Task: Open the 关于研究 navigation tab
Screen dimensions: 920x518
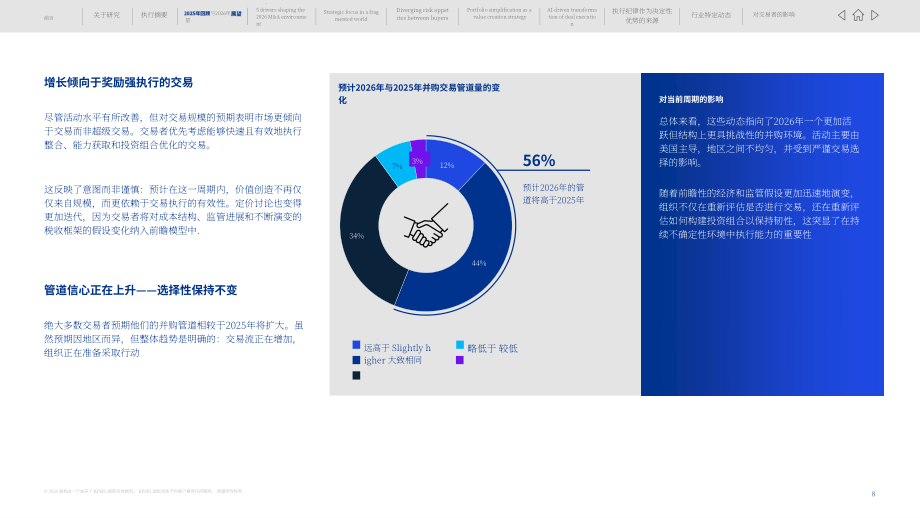Action: pyautogui.click(x=106, y=15)
